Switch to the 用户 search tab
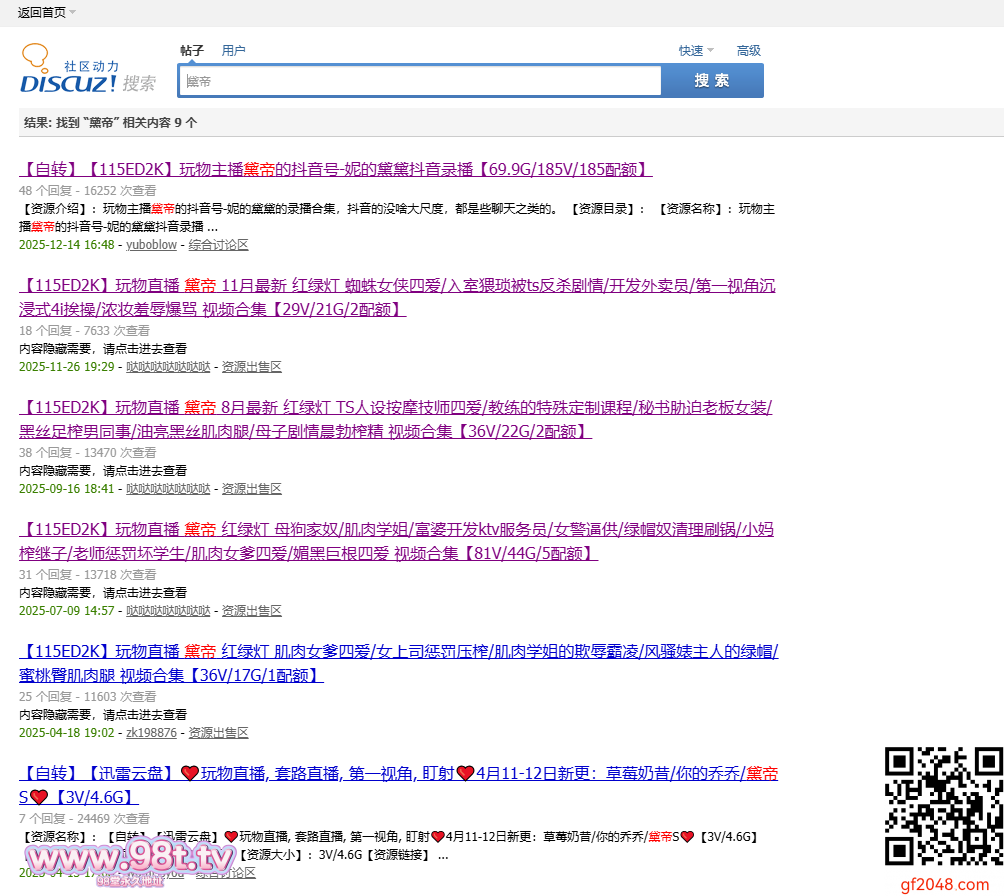The height and width of the screenshot is (896, 1004). (233, 50)
